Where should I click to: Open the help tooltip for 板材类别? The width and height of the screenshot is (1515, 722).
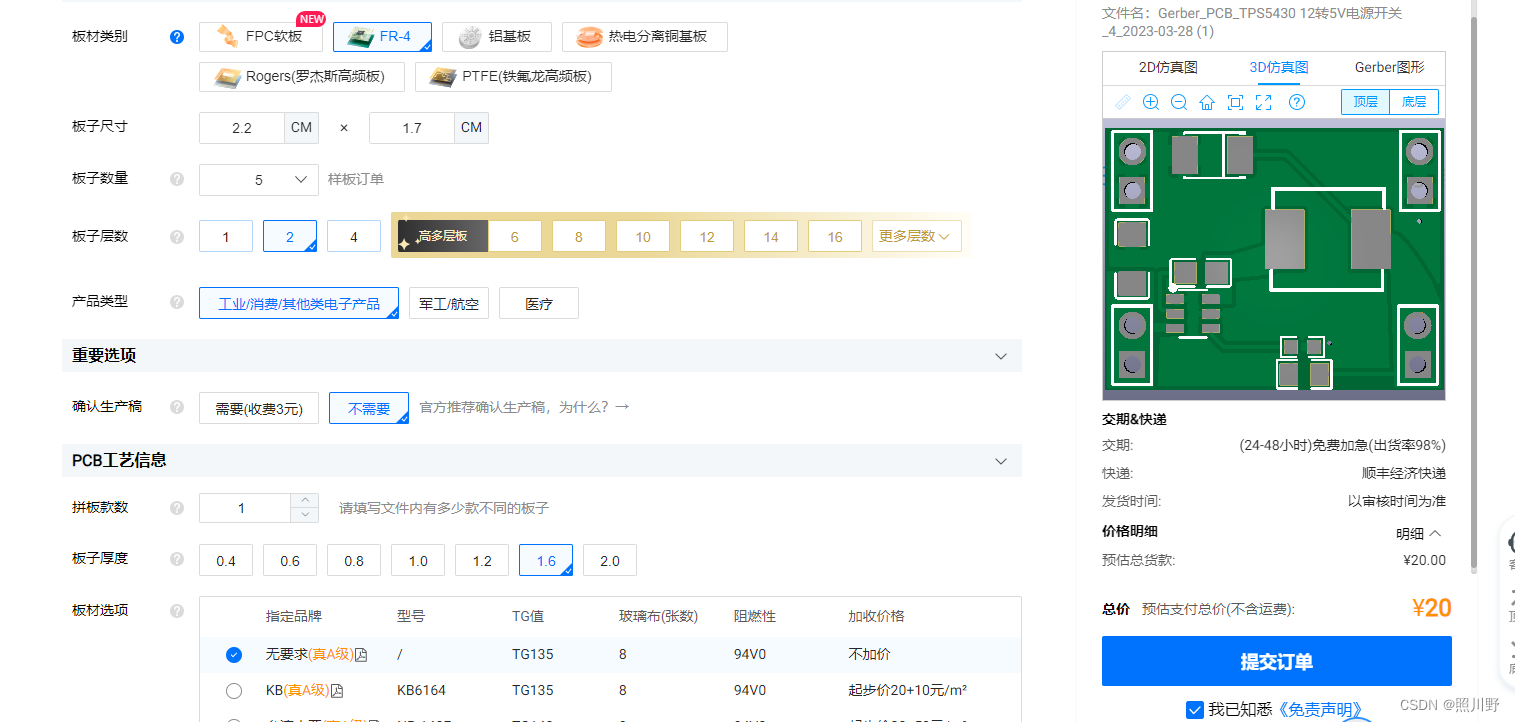177,37
